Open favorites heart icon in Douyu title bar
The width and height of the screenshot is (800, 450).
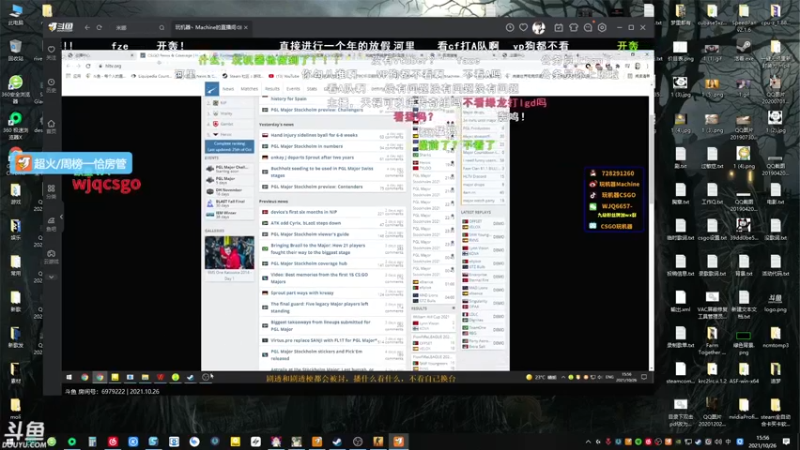523,28
